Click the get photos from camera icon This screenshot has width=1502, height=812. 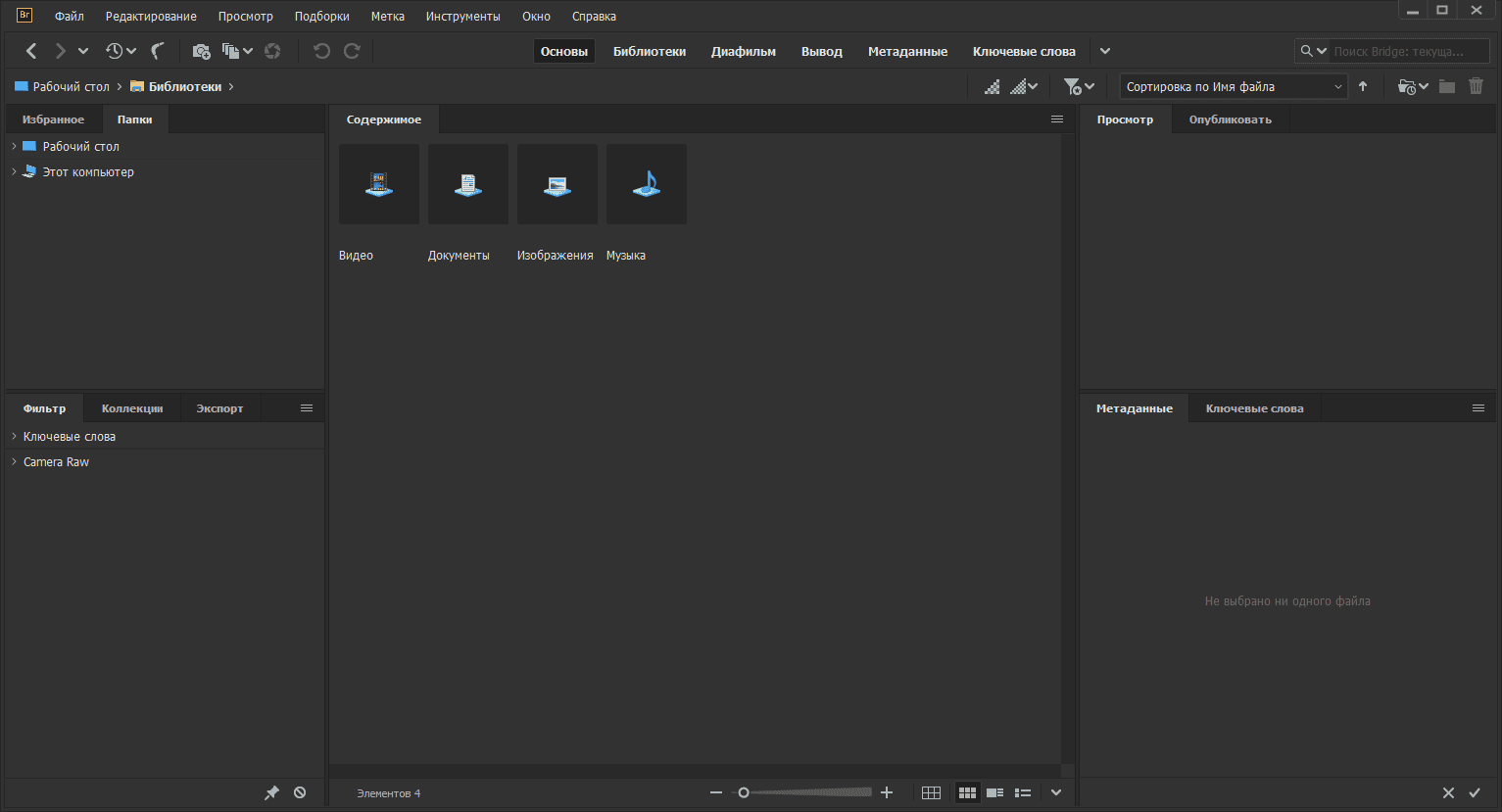(202, 51)
